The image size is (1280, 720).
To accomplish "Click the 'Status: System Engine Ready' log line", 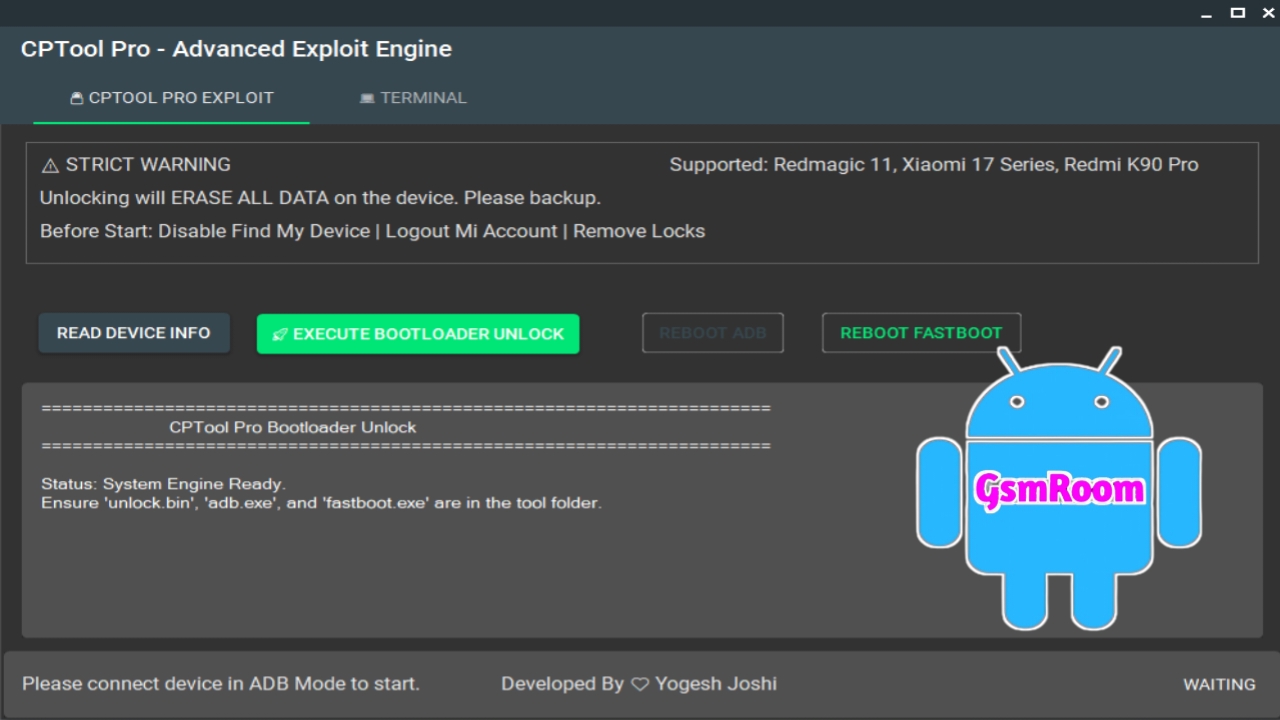I will pyautogui.click(x=163, y=484).
